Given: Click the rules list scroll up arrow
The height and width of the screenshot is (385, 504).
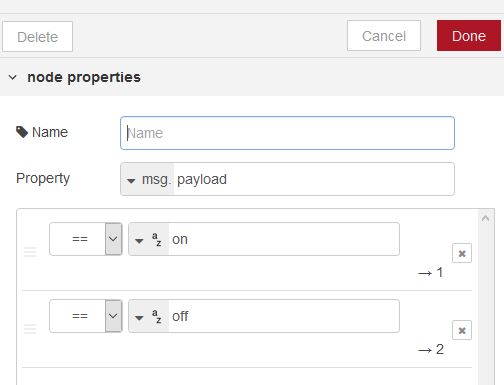Looking at the screenshot, I should (x=485, y=219).
